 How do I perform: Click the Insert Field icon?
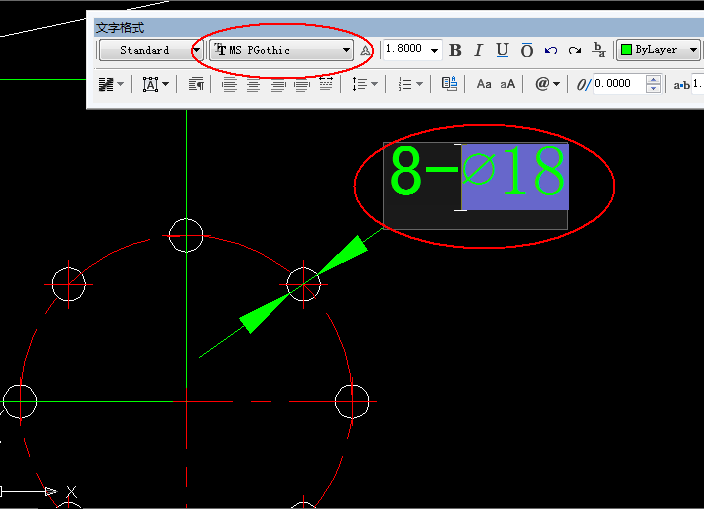click(x=449, y=84)
